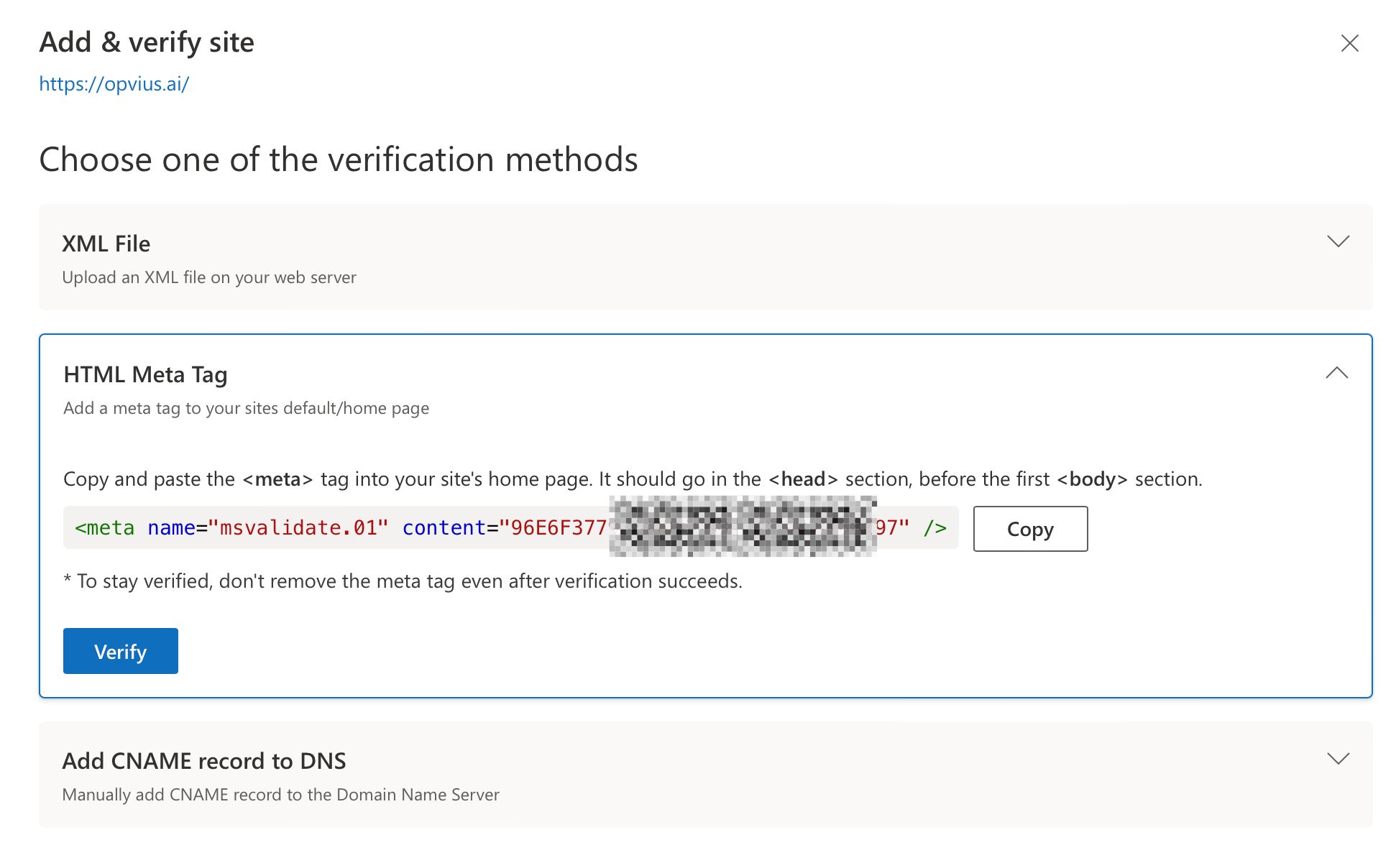Viewport: 1396px width, 868px height.
Task: Open the https://opvius.ai/ link
Action: tap(114, 84)
